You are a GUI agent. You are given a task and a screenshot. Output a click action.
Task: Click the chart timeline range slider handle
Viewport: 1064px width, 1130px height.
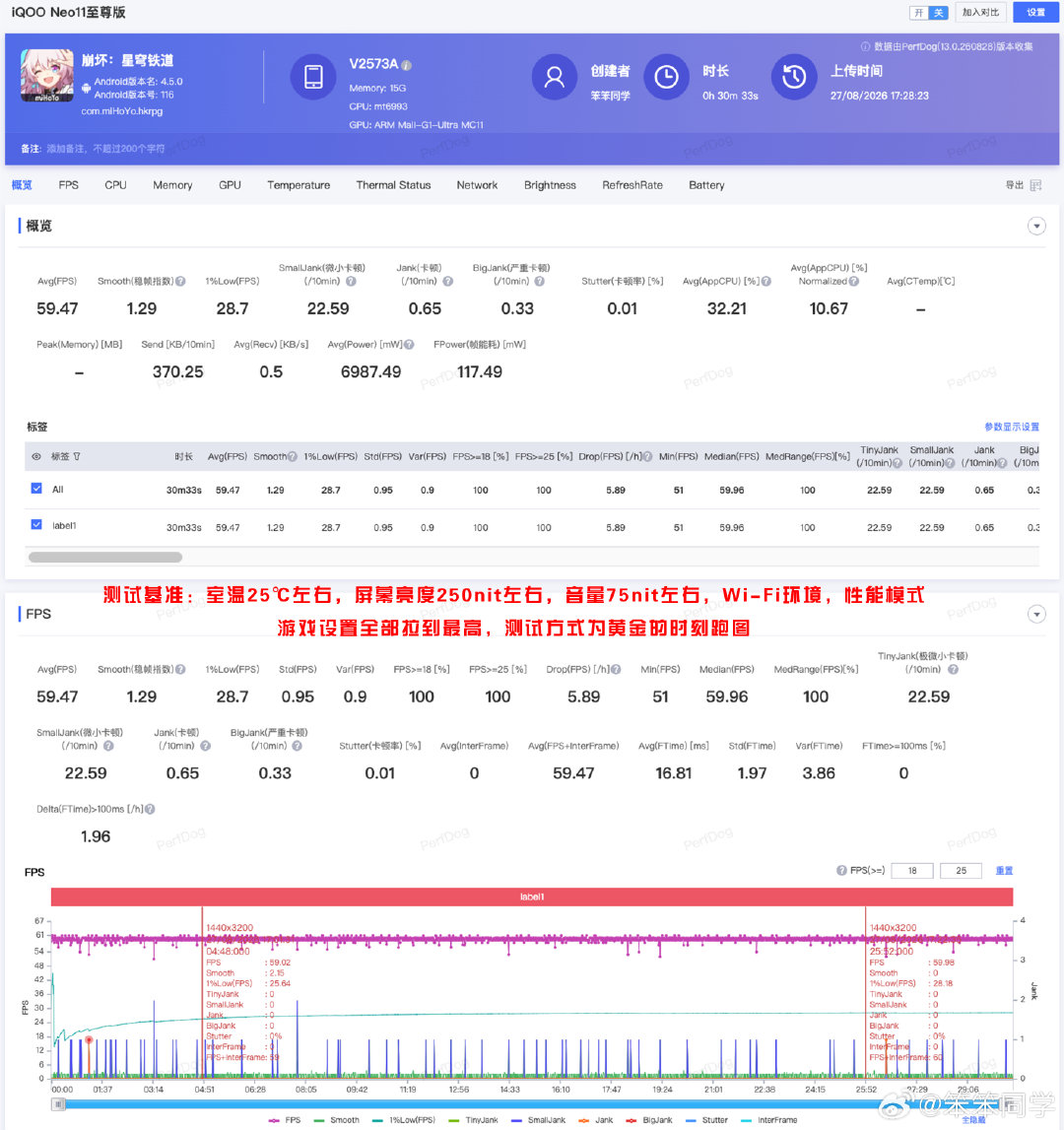(x=58, y=1104)
